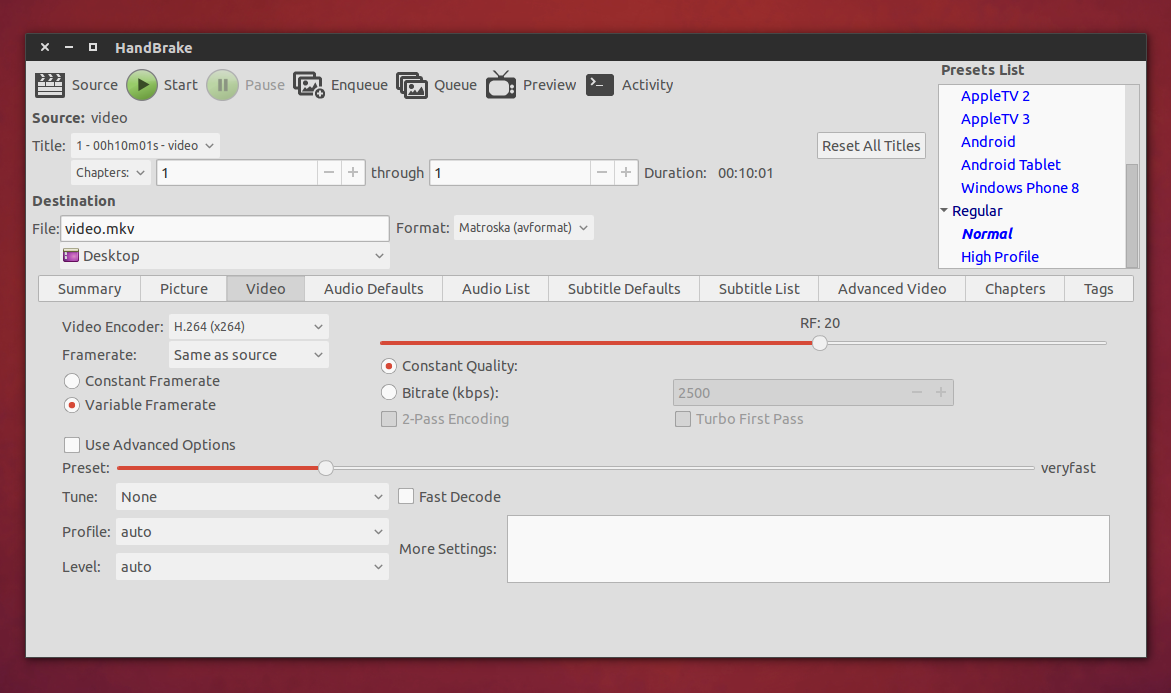Select Variable Framerate radio button
Screen dimensions: 1171x693
point(72,405)
